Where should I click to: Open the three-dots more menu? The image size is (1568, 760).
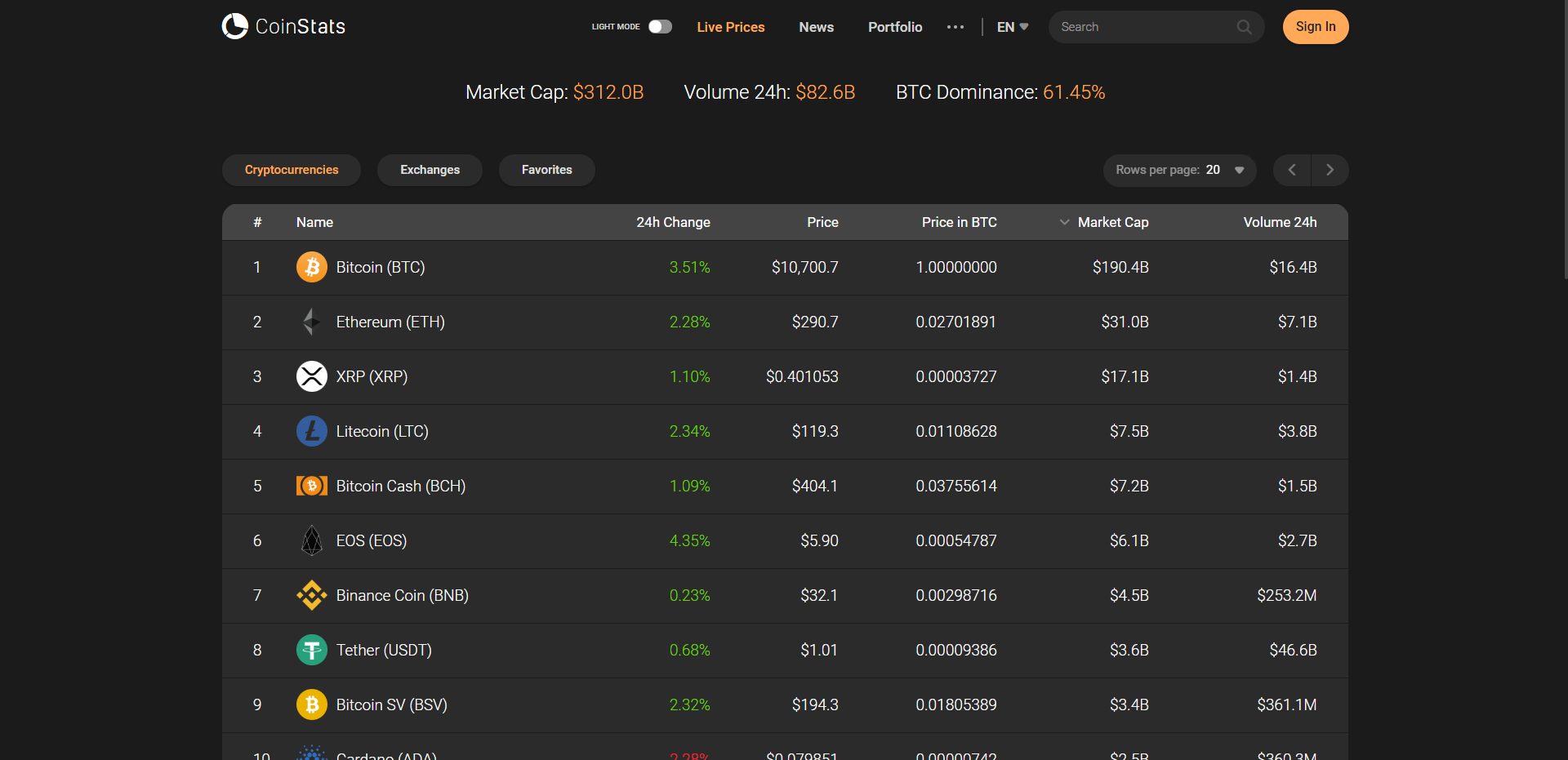(955, 27)
